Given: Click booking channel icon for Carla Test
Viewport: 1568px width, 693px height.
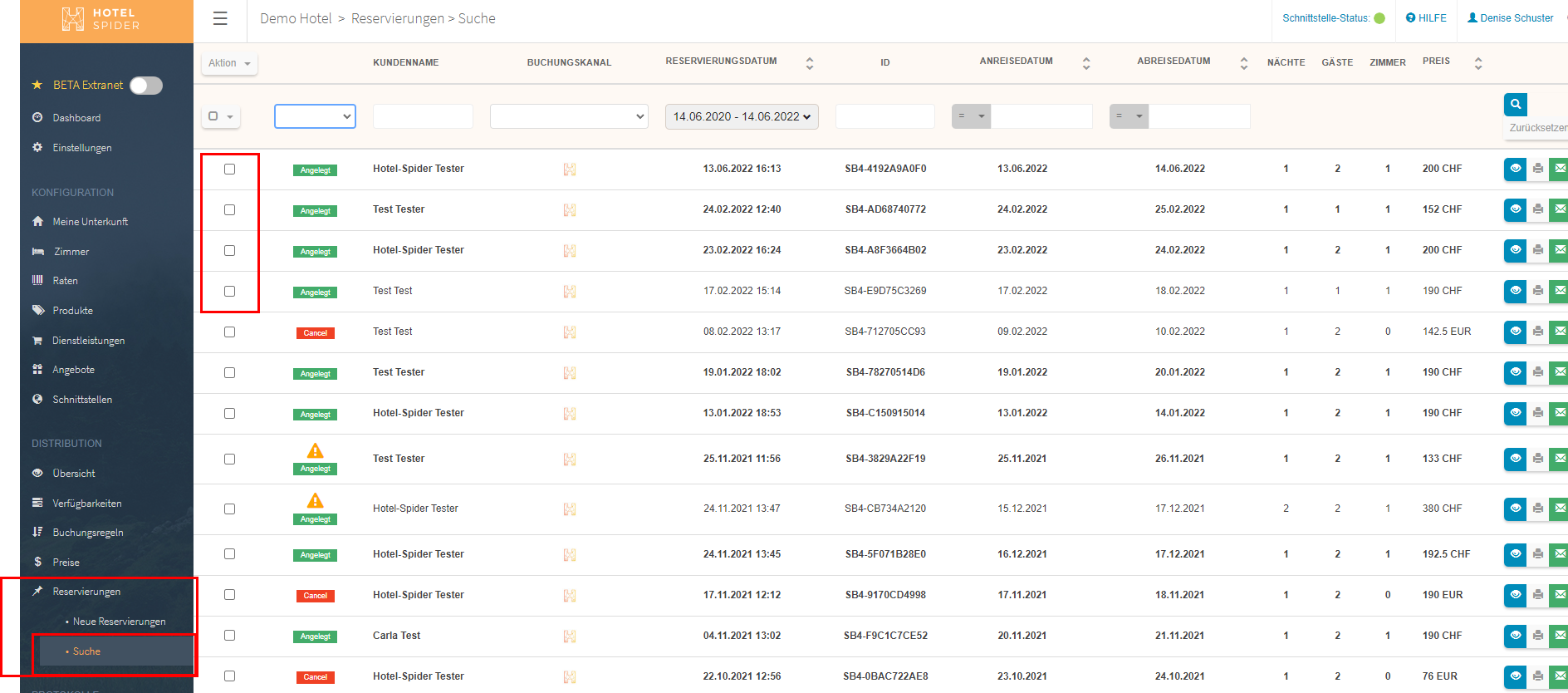Looking at the screenshot, I should [x=569, y=636].
